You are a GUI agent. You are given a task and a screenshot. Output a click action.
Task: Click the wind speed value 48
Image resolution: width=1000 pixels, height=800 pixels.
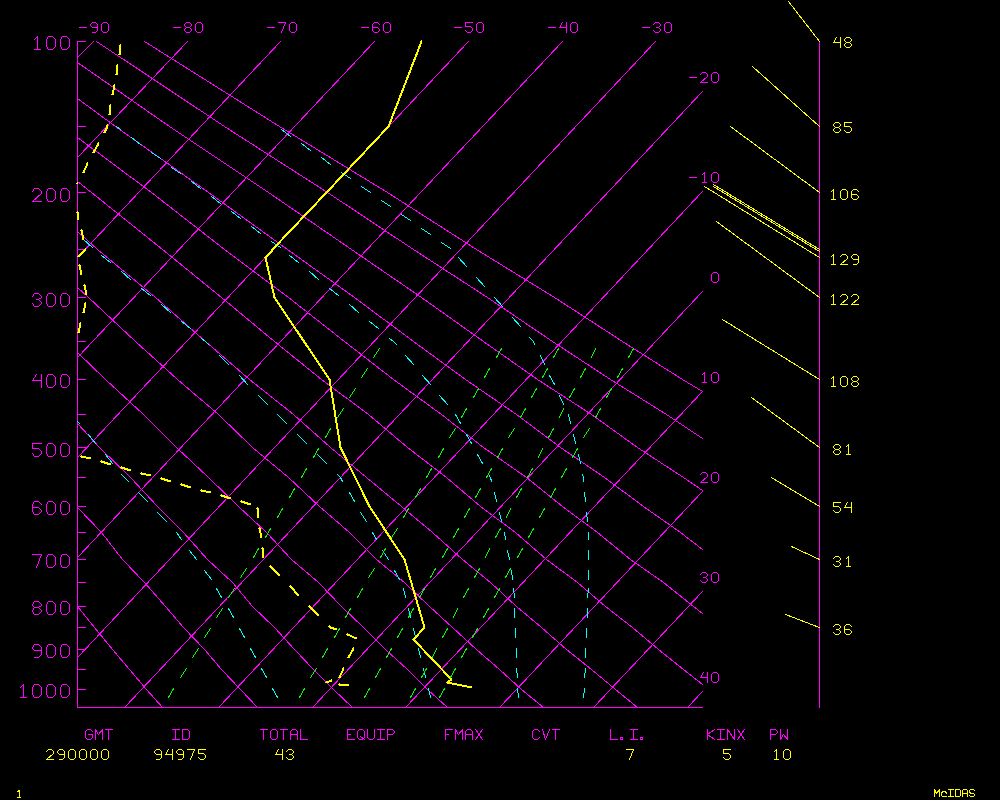pos(842,43)
